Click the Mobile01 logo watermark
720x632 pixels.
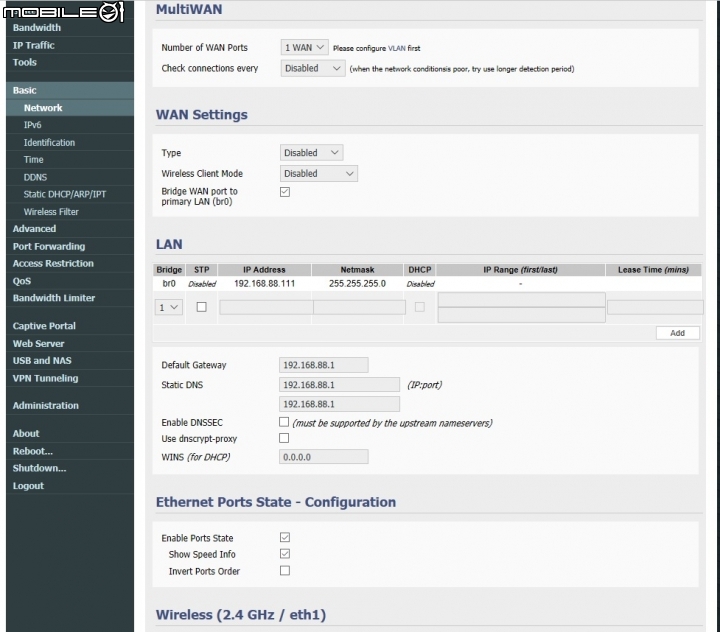(62, 12)
